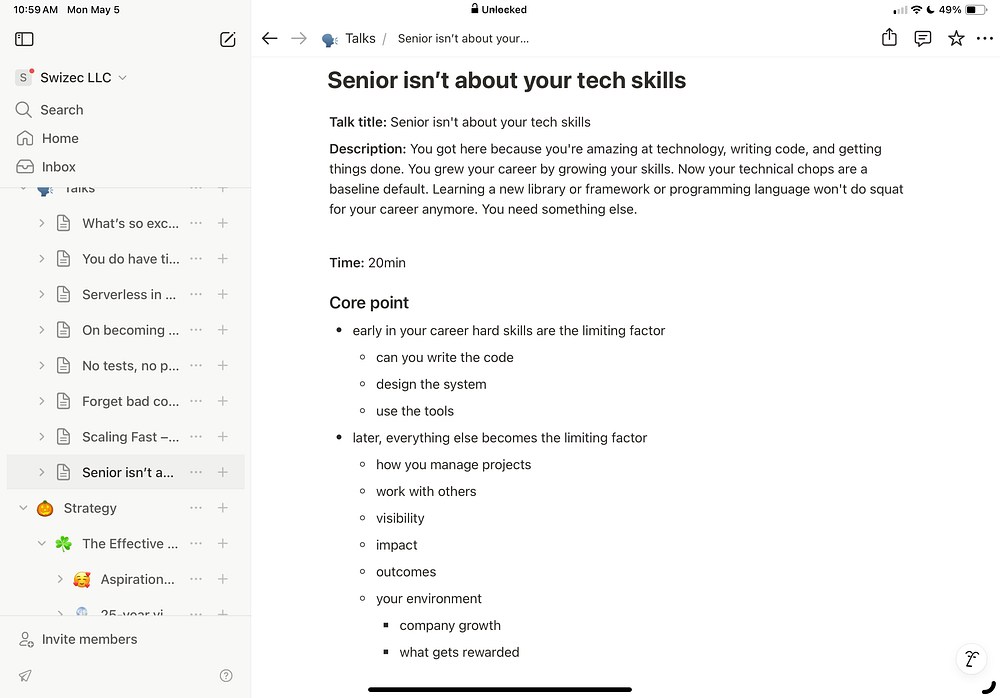Open the 'Forget bad co...' page
Viewport: 1000px width, 698px height.
pyautogui.click(x=130, y=401)
